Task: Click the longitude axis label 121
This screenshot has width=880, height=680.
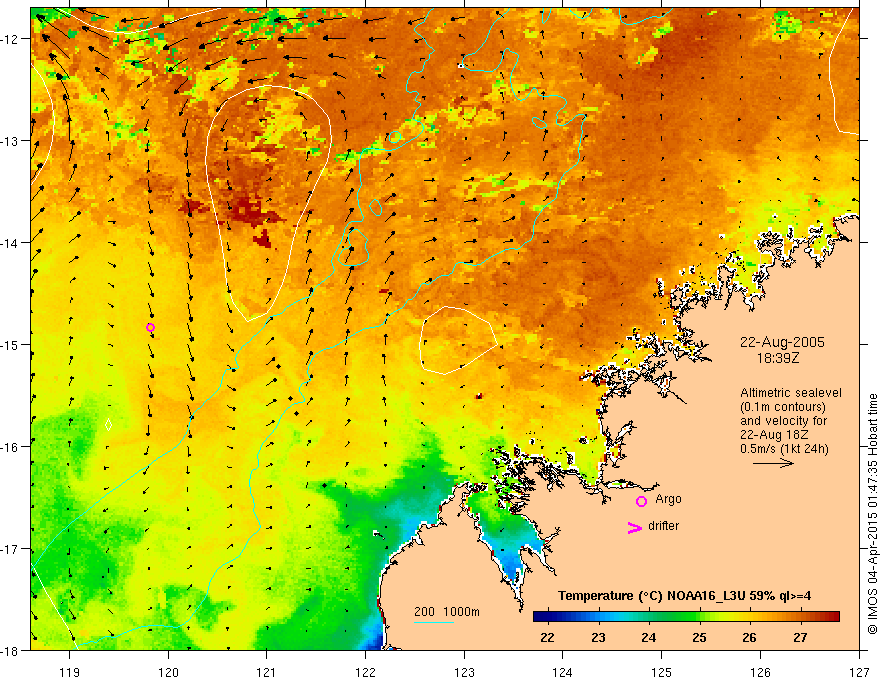Action: [x=267, y=672]
